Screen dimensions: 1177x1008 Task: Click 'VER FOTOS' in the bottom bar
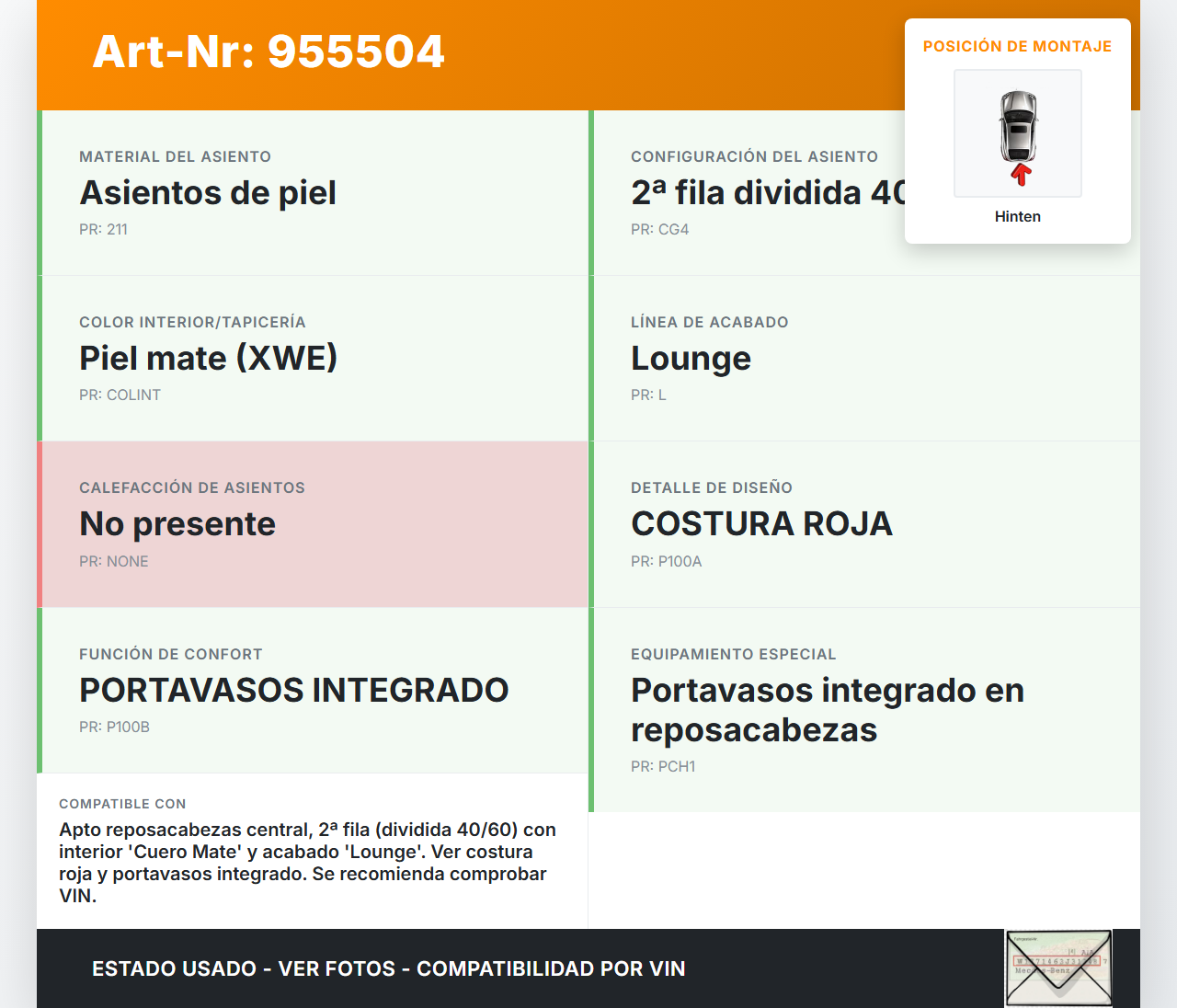(x=337, y=969)
